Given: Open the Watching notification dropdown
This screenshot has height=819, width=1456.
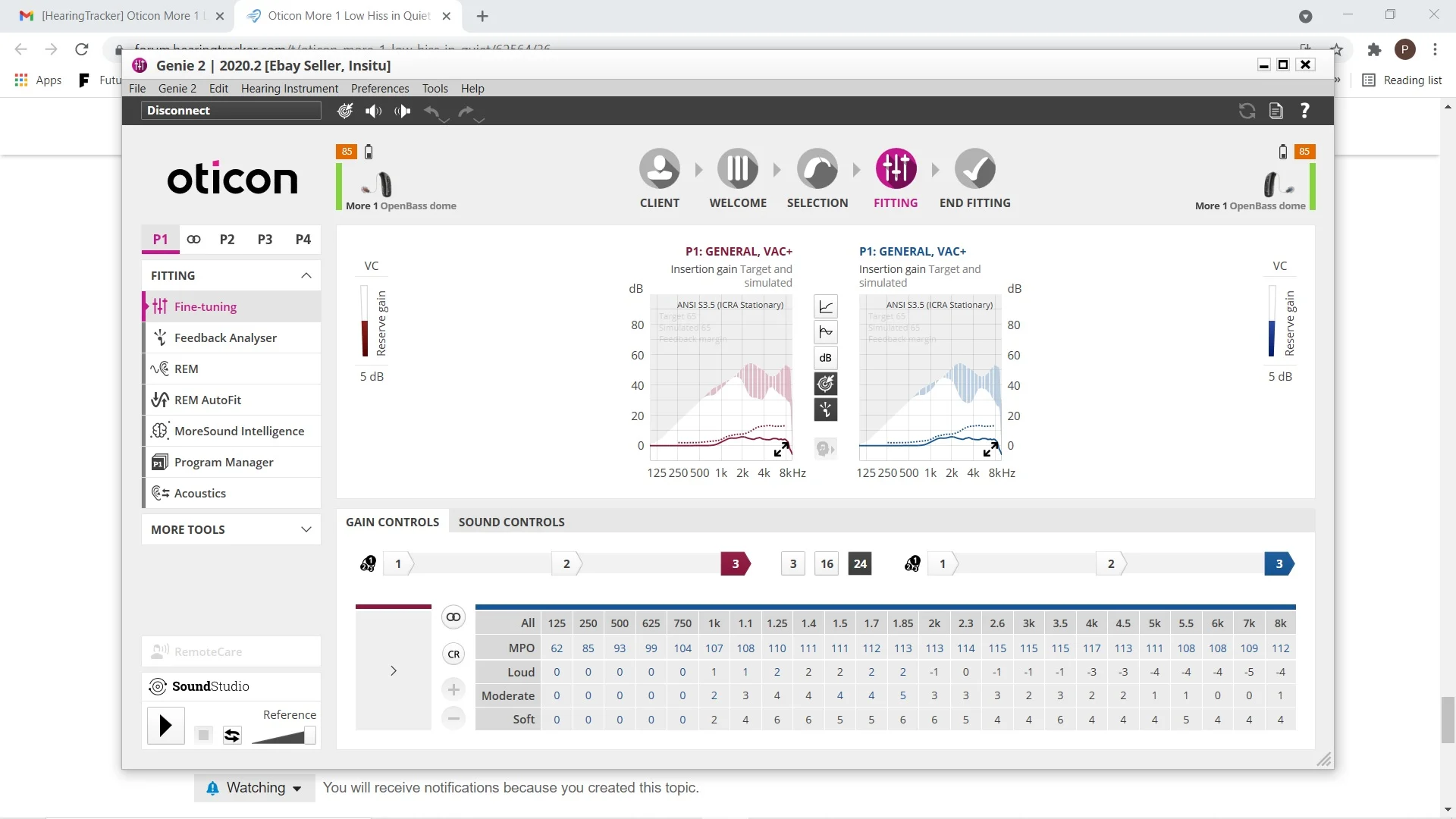Looking at the screenshot, I should (255, 788).
